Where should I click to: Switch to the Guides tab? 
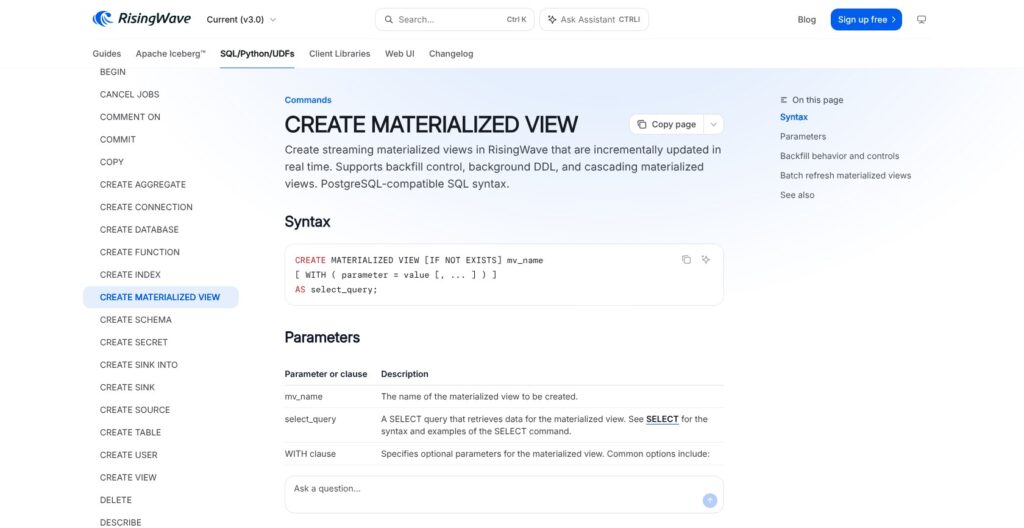[106, 54]
